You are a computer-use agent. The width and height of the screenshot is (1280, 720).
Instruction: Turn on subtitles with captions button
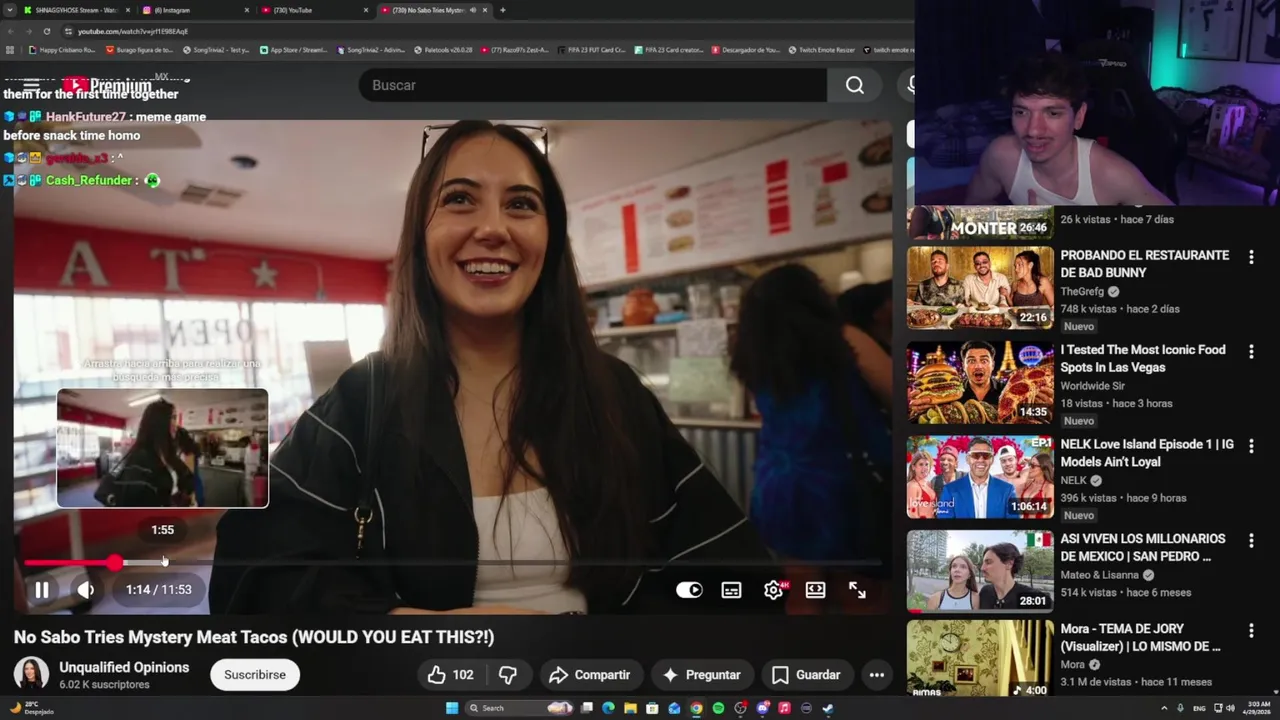click(731, 590)
